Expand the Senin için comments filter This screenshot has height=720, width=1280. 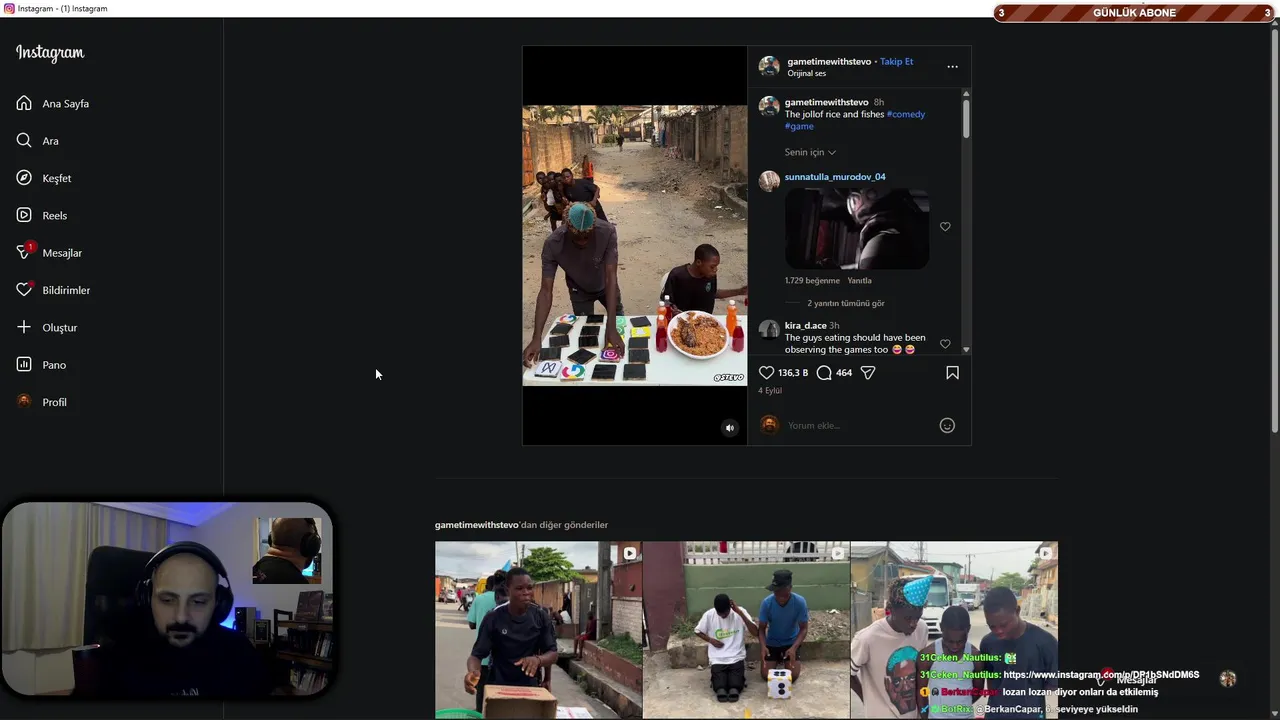(810, 152)
